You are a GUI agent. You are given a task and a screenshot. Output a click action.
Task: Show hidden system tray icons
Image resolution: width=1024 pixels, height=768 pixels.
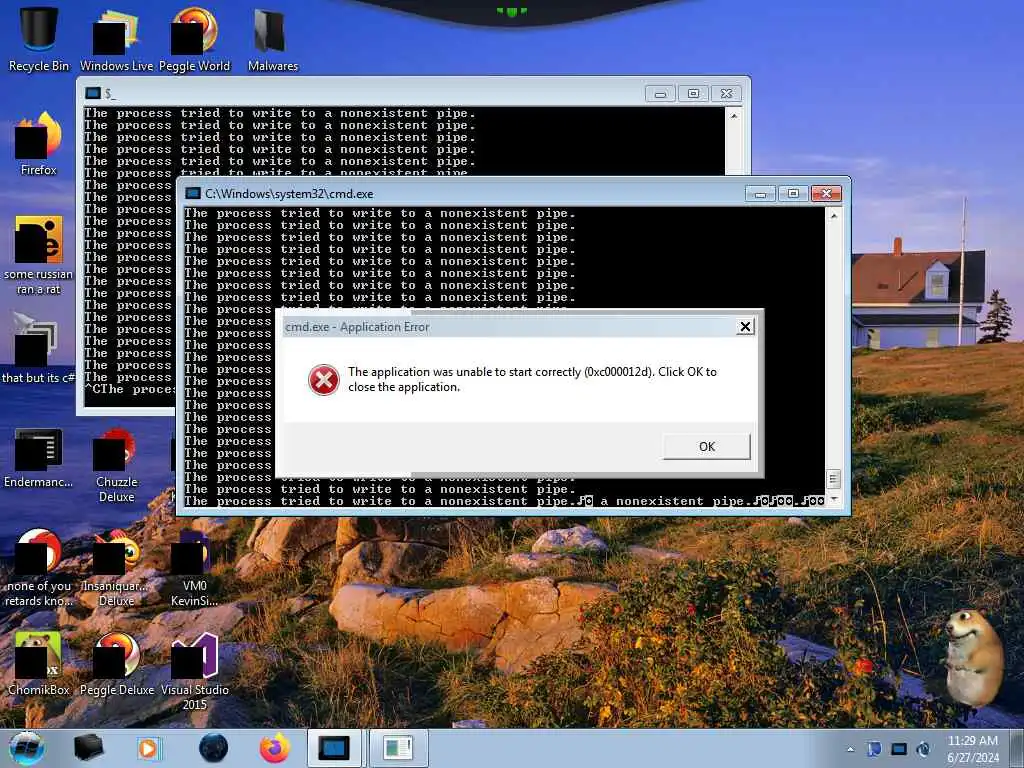click(x=850, y=749)
